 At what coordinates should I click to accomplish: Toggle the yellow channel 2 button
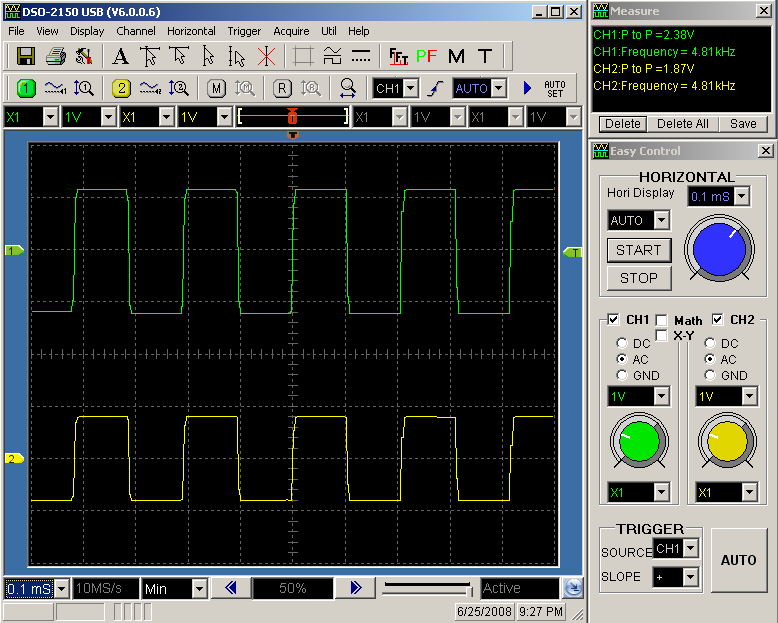pyautogui.click(x=121, y=88)
